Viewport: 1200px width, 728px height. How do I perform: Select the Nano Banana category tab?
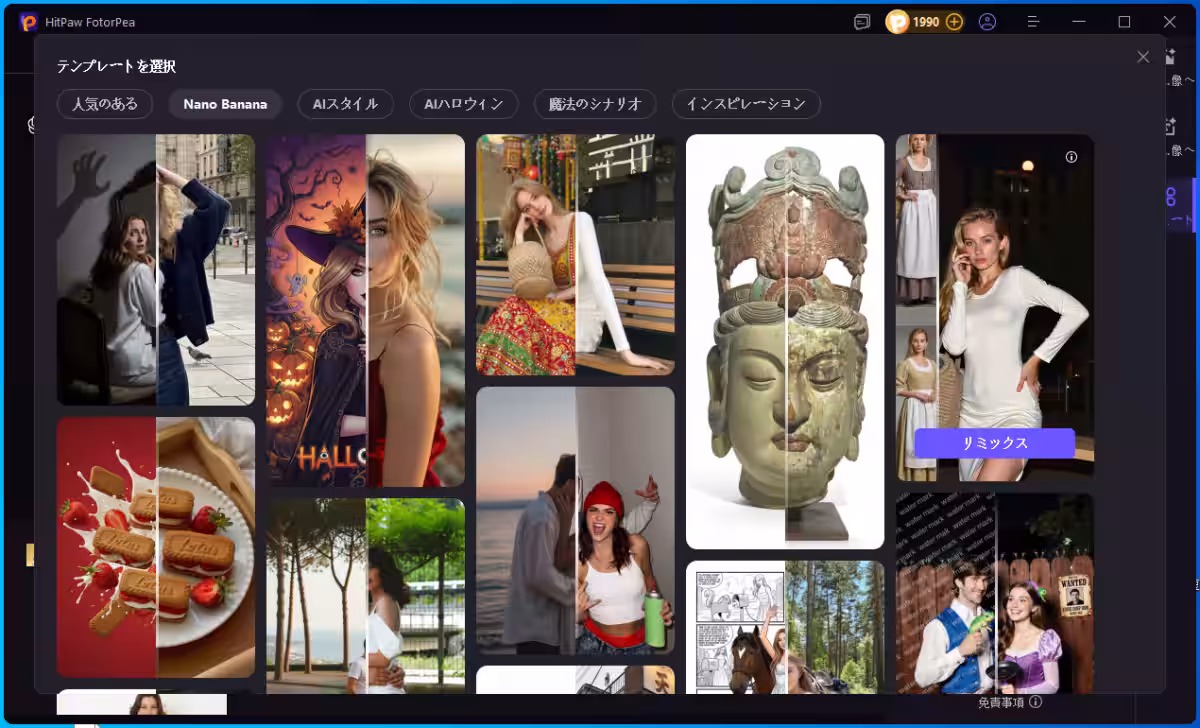click(225, 104)
